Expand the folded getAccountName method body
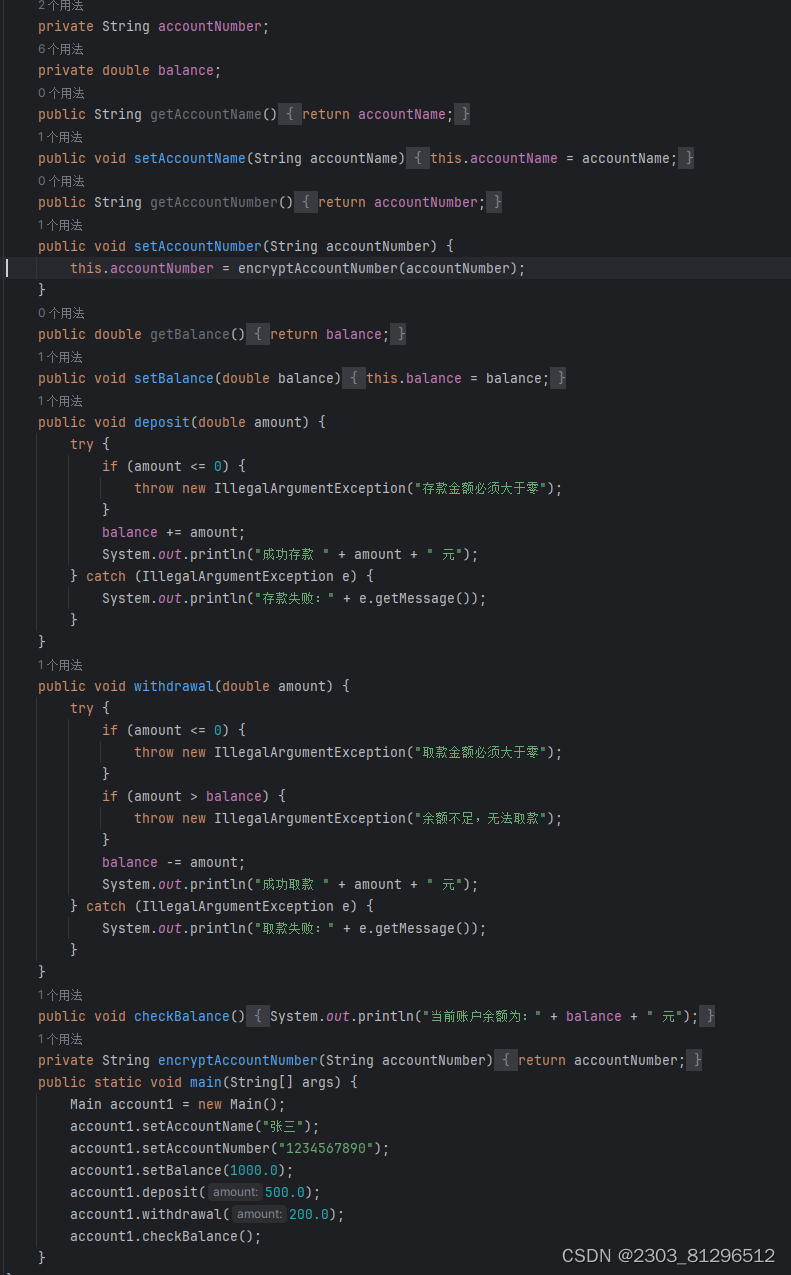Viewport: 791px width, 1275px height. point(290,114)
